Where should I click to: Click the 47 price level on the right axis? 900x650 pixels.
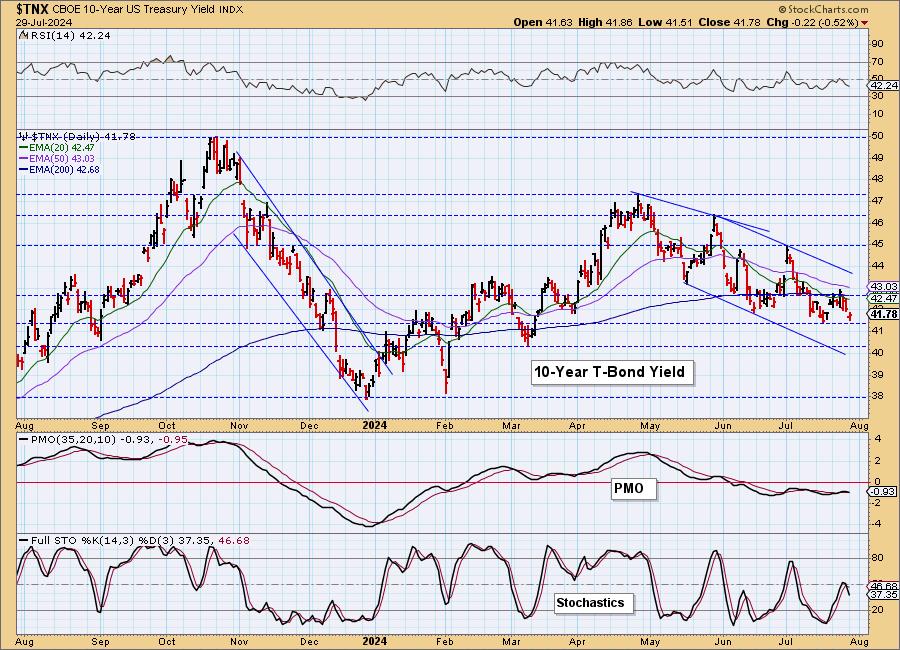877,201
